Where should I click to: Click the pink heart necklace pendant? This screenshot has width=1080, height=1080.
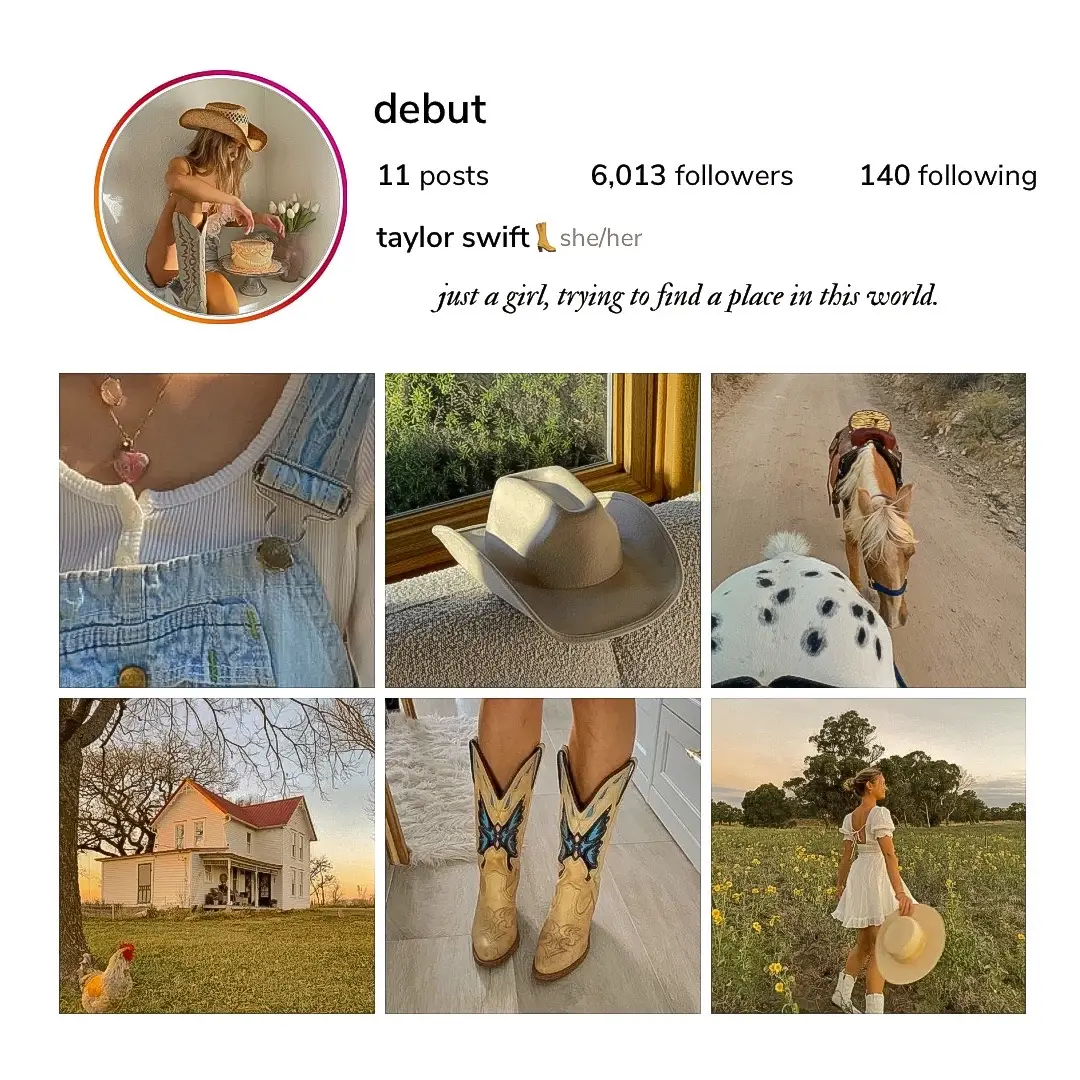130,464
